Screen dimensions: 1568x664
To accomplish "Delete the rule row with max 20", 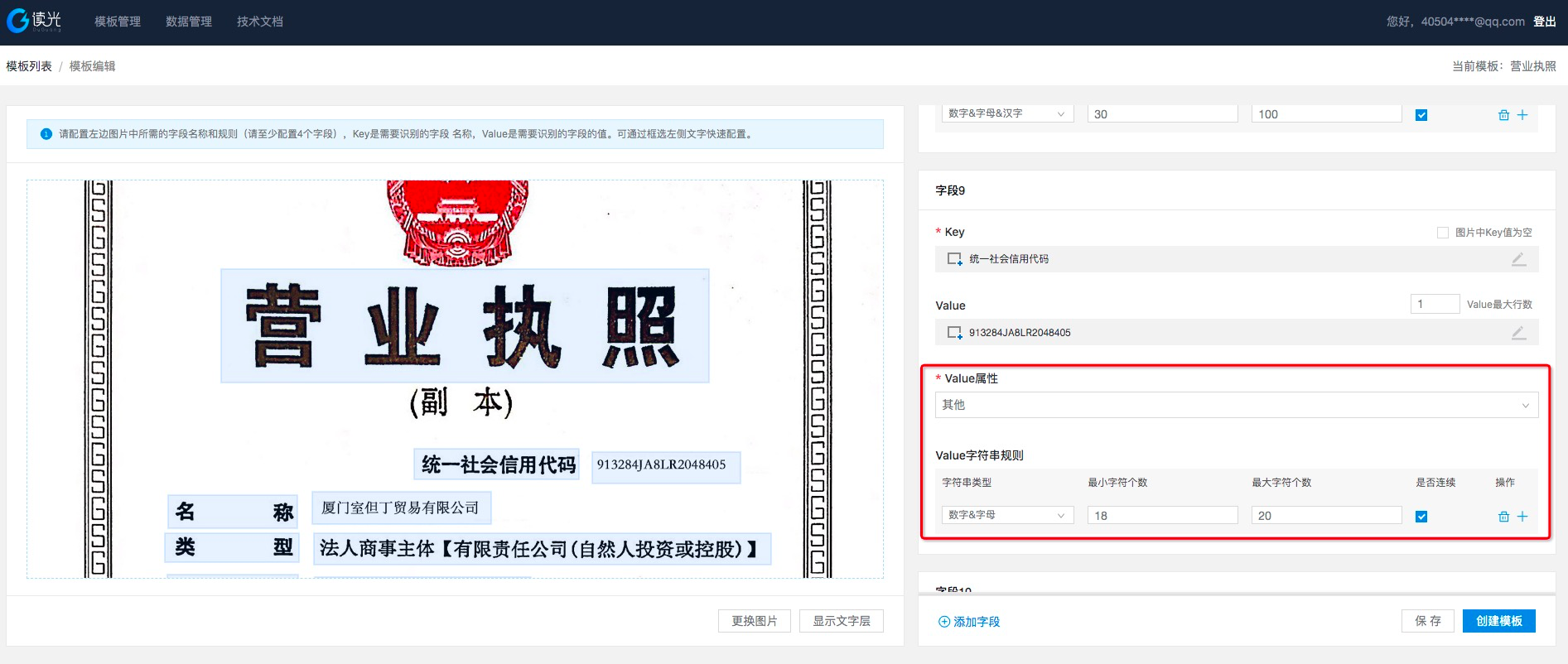I will click(1503, 517).
